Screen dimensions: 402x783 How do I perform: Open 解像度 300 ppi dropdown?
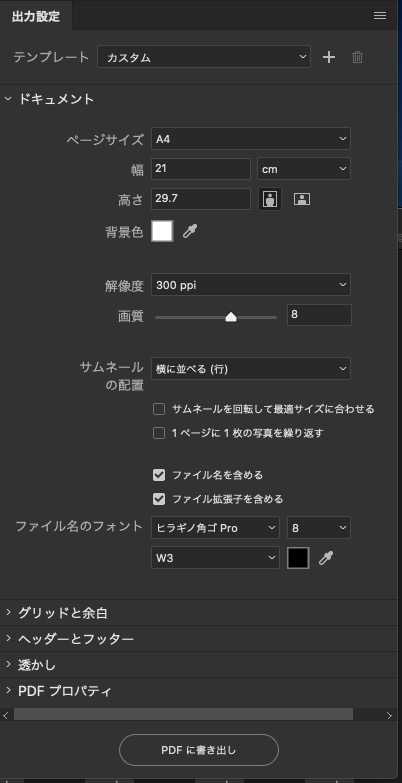(251, 285)
